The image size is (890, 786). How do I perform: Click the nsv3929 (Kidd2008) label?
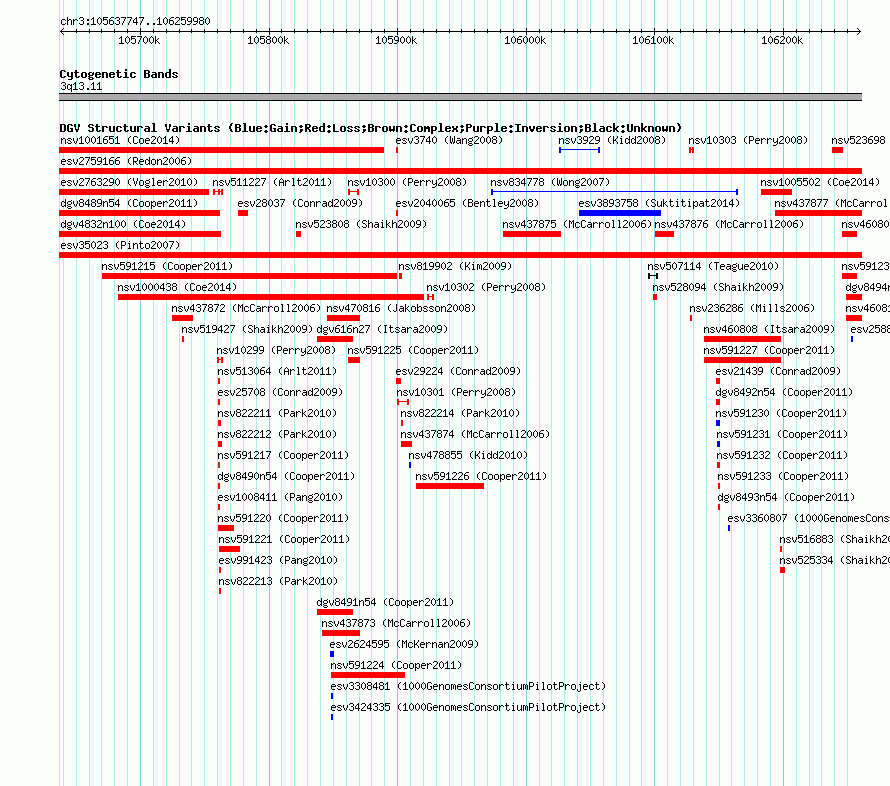[612, 140]
